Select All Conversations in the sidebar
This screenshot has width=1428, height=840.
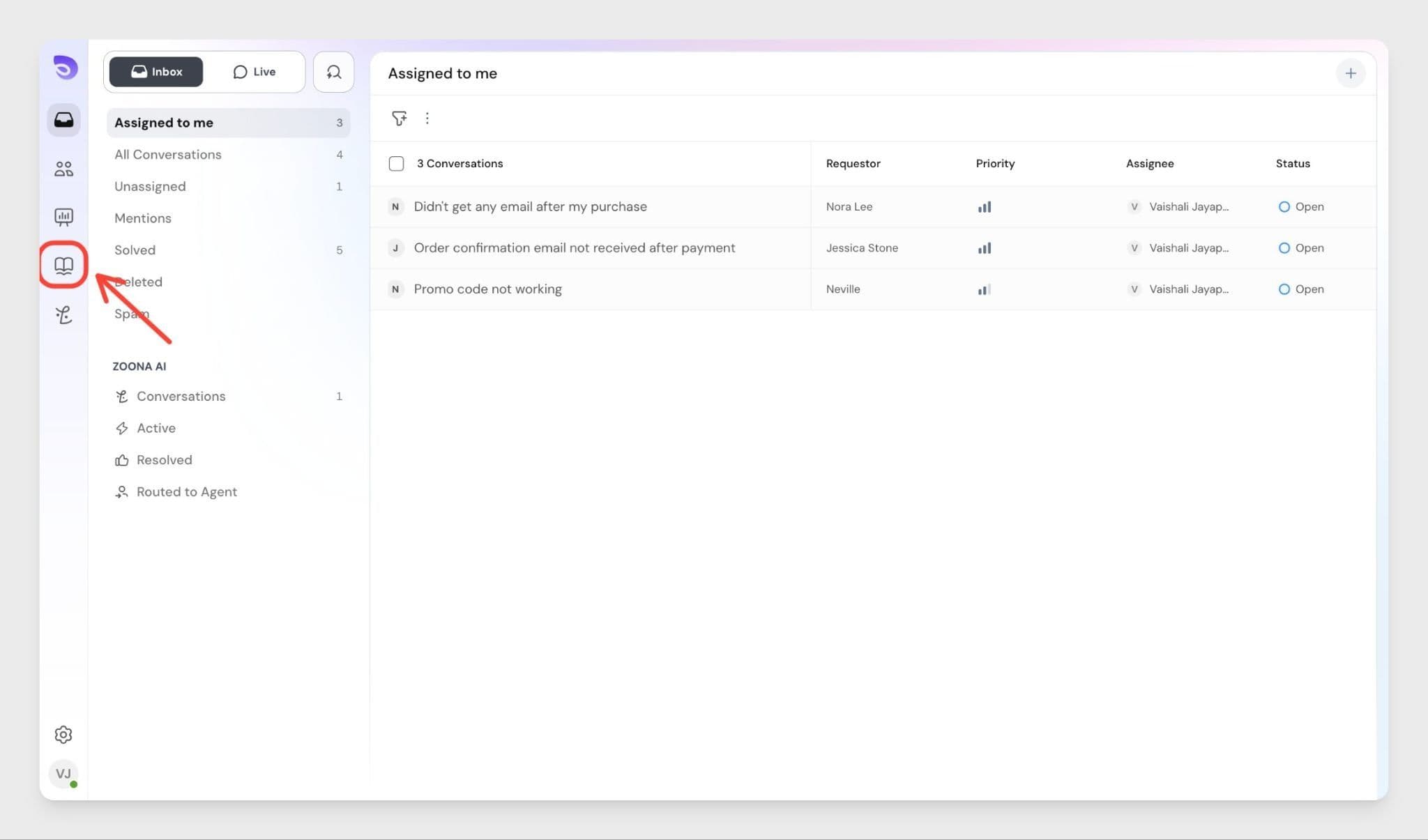[x=168, y=155]
